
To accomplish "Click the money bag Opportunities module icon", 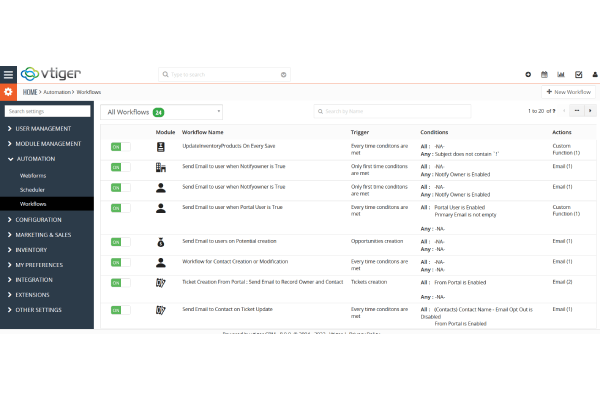I will click(161, 242).
